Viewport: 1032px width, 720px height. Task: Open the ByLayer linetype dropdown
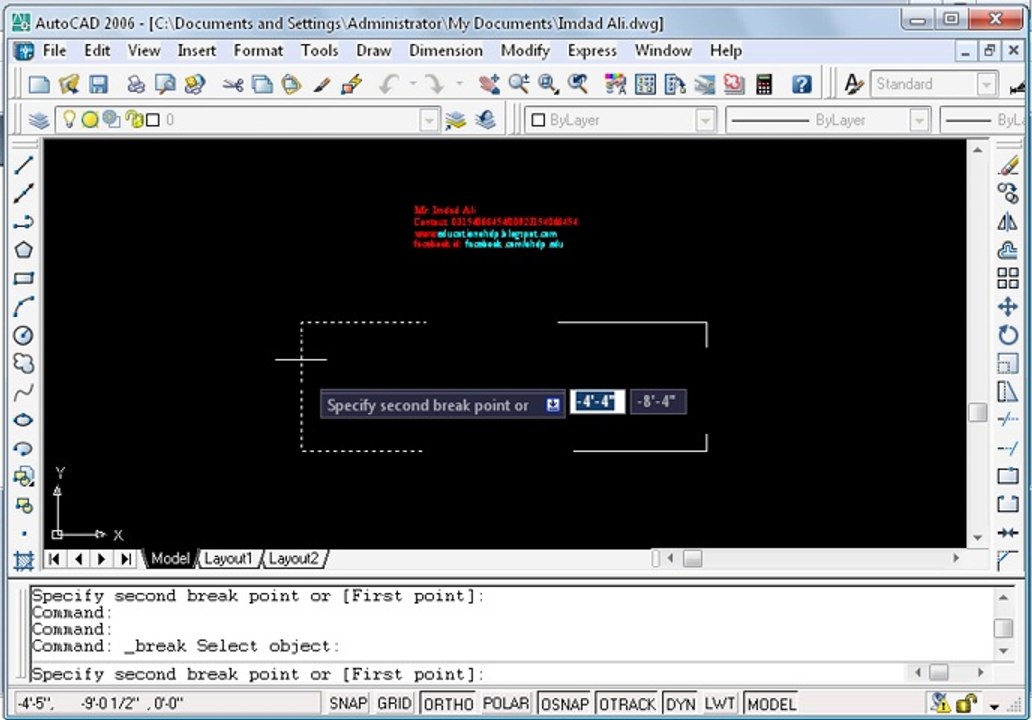coord(919,120)
